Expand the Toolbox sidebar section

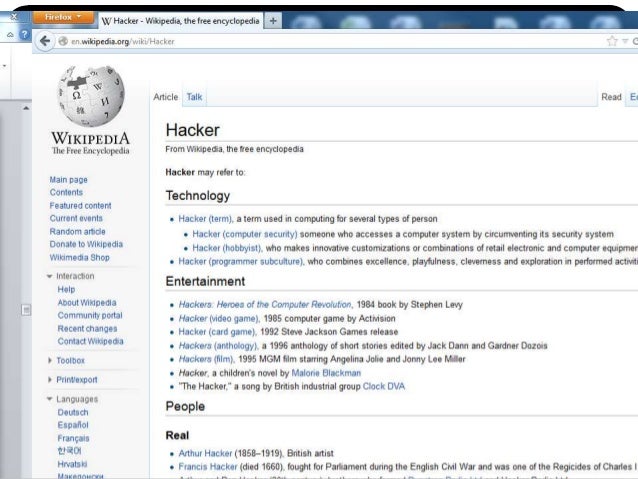[50, 361]
